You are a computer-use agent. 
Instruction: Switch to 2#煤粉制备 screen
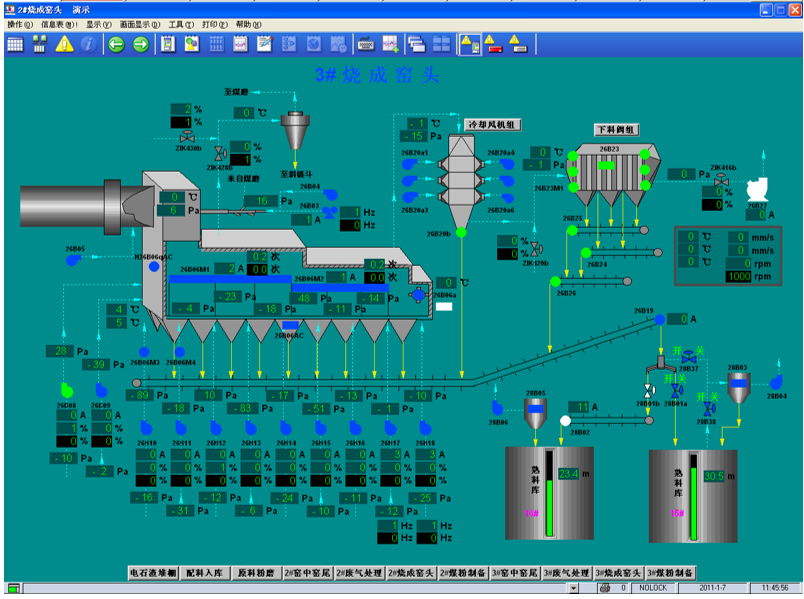[x=463, y=573]
